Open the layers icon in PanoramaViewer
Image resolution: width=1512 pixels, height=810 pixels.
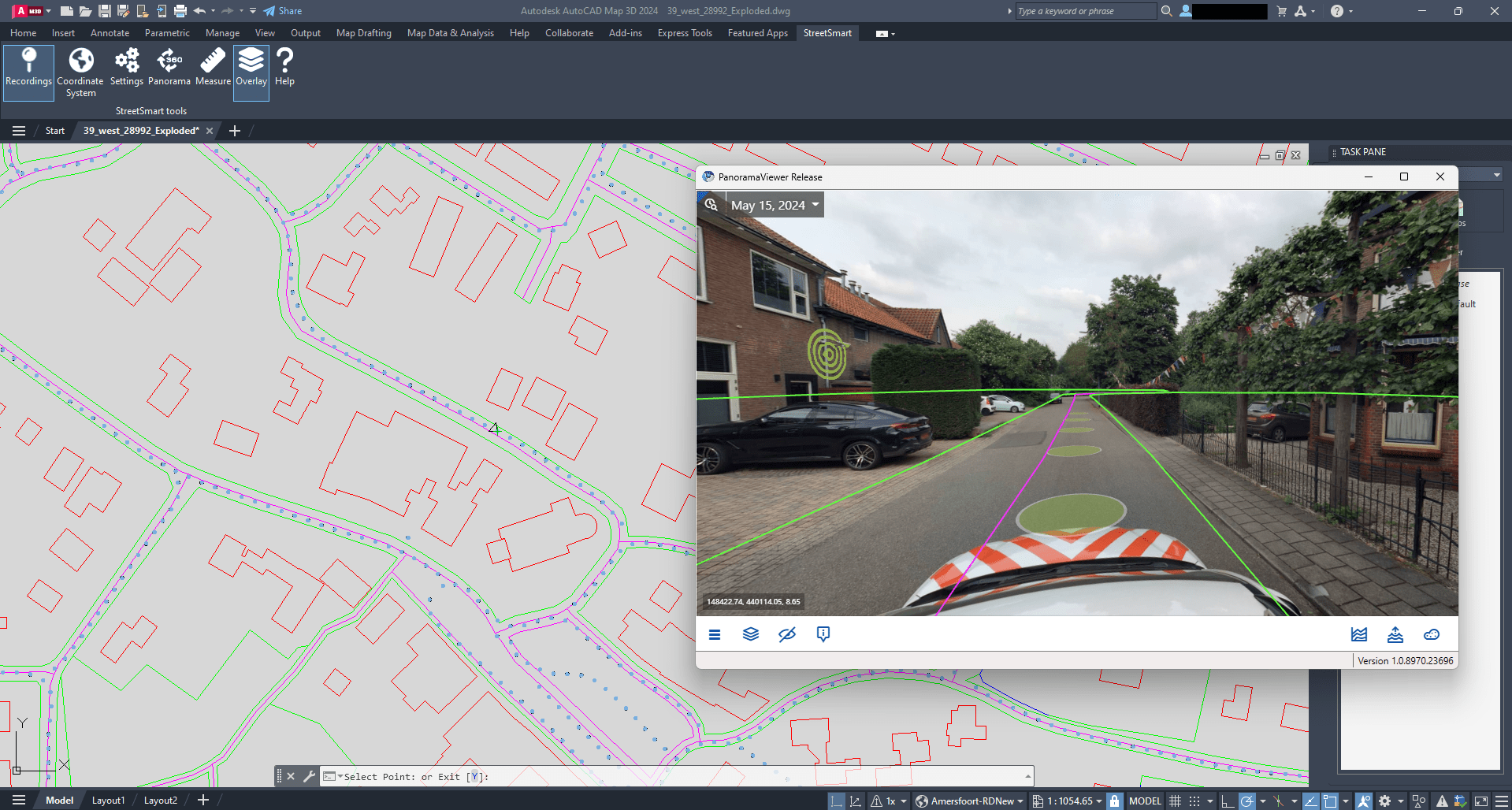(x=751, y=634)
